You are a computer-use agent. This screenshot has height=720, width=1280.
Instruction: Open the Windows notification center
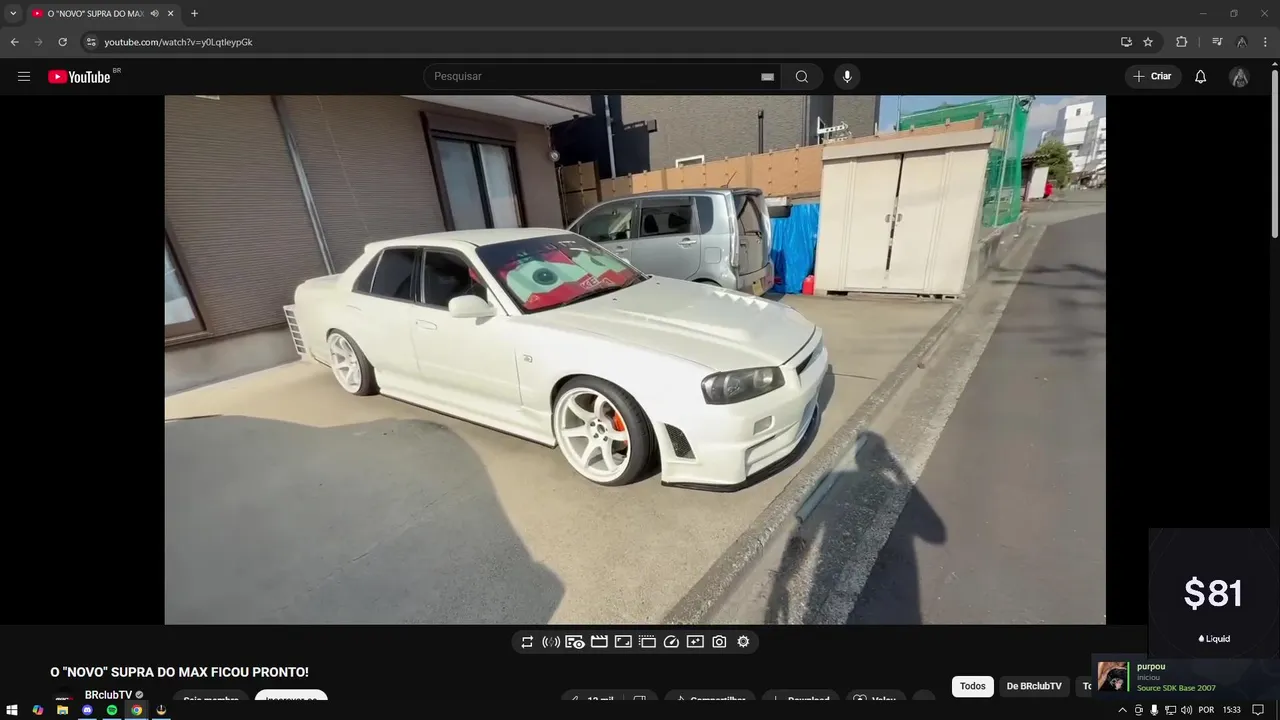click(1258, 710)
